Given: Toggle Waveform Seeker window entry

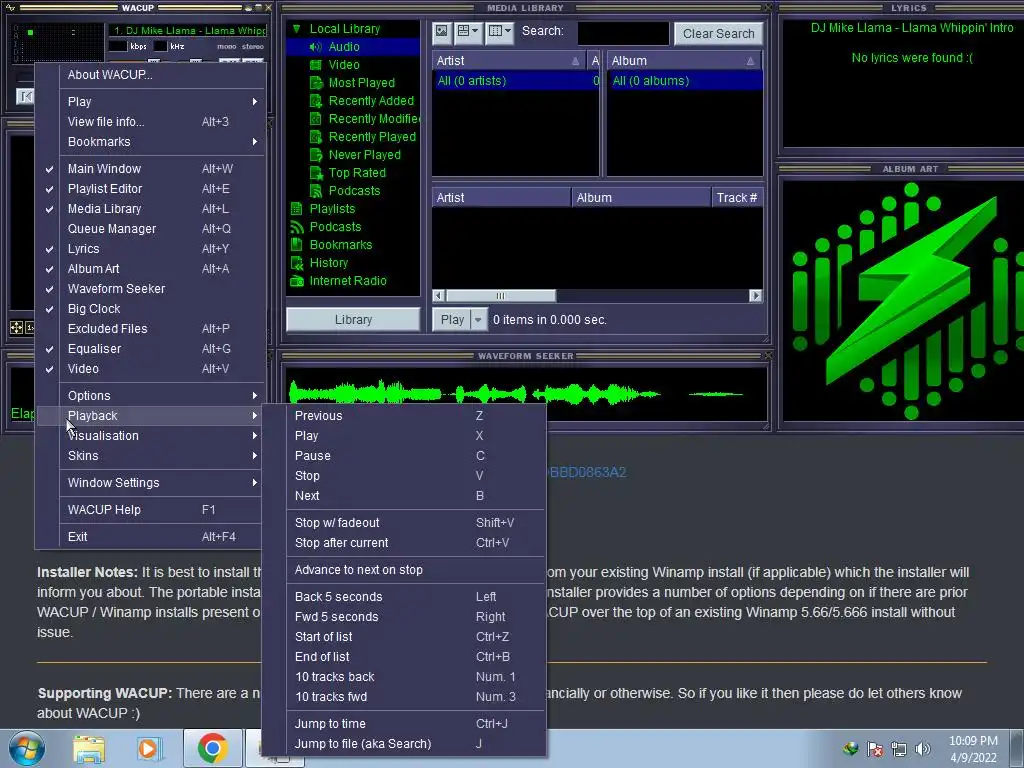Looking at the screenshot, I should coord(151,289).
